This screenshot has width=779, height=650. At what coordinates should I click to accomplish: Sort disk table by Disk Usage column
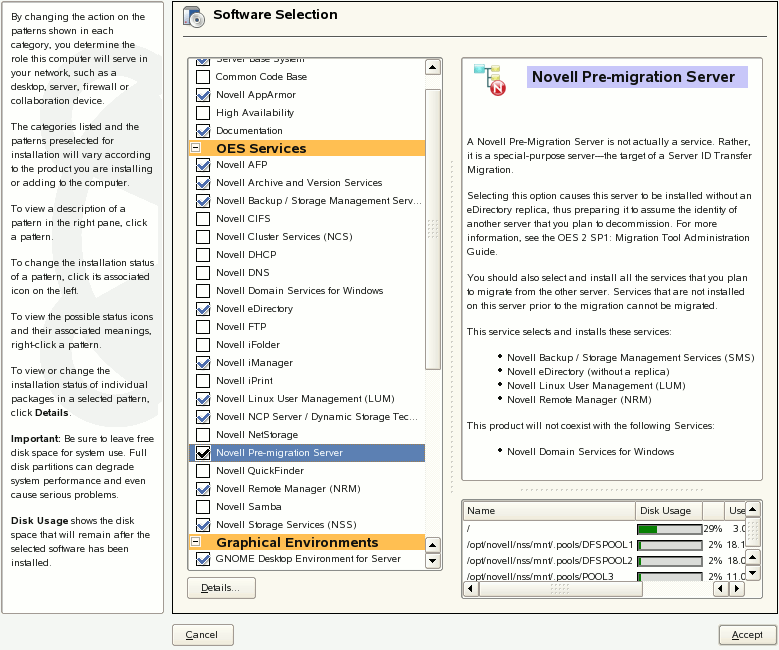point(669,510)
